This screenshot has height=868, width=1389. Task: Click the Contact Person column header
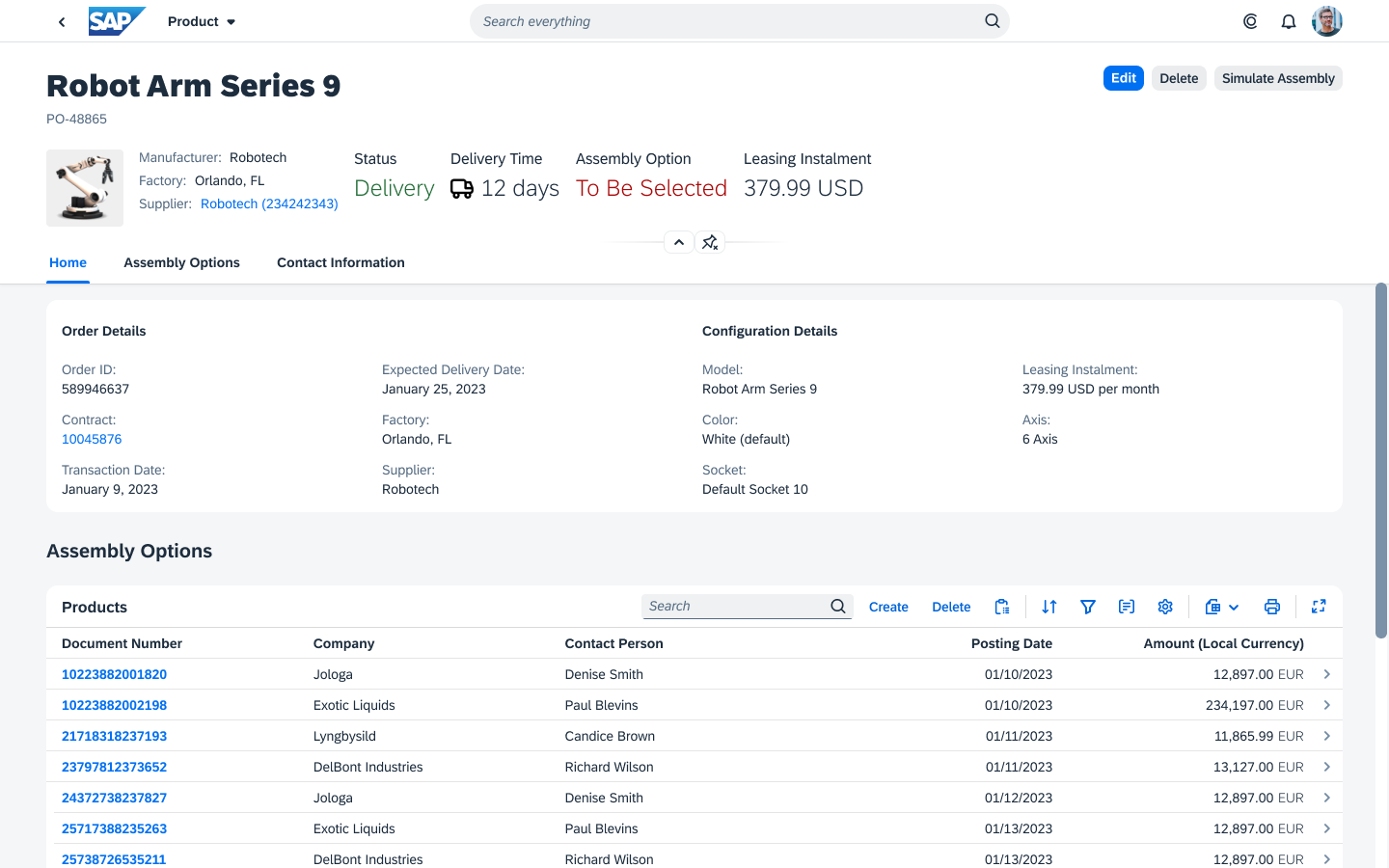(x=613, y=643)
